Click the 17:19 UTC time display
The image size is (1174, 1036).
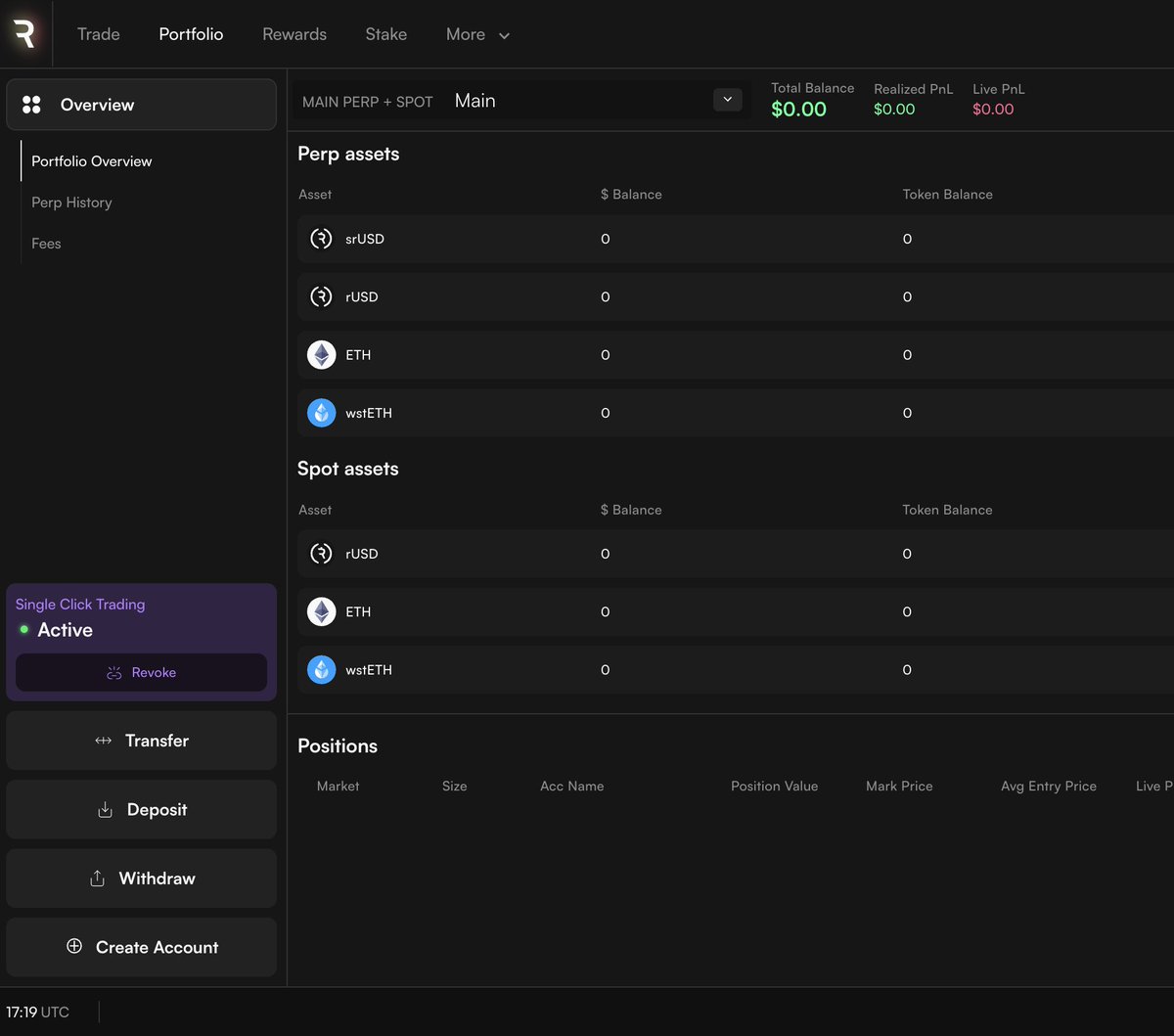point(40,1012)
